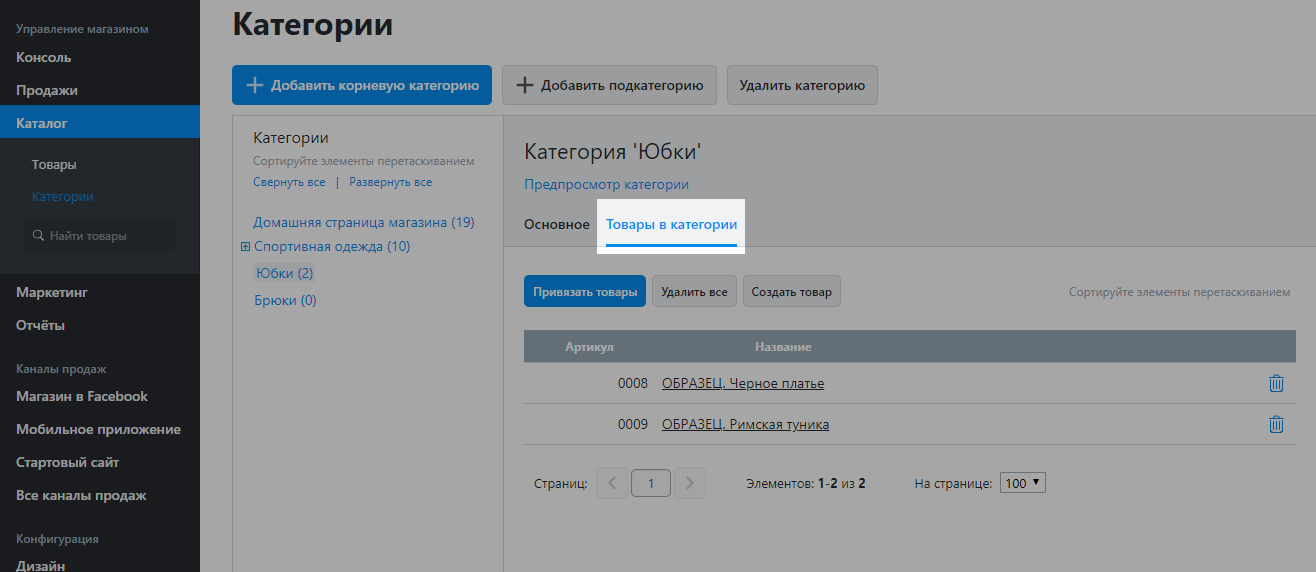Select the Брюки category in tree
The image size is (1316, 572).
coord(284,300)
